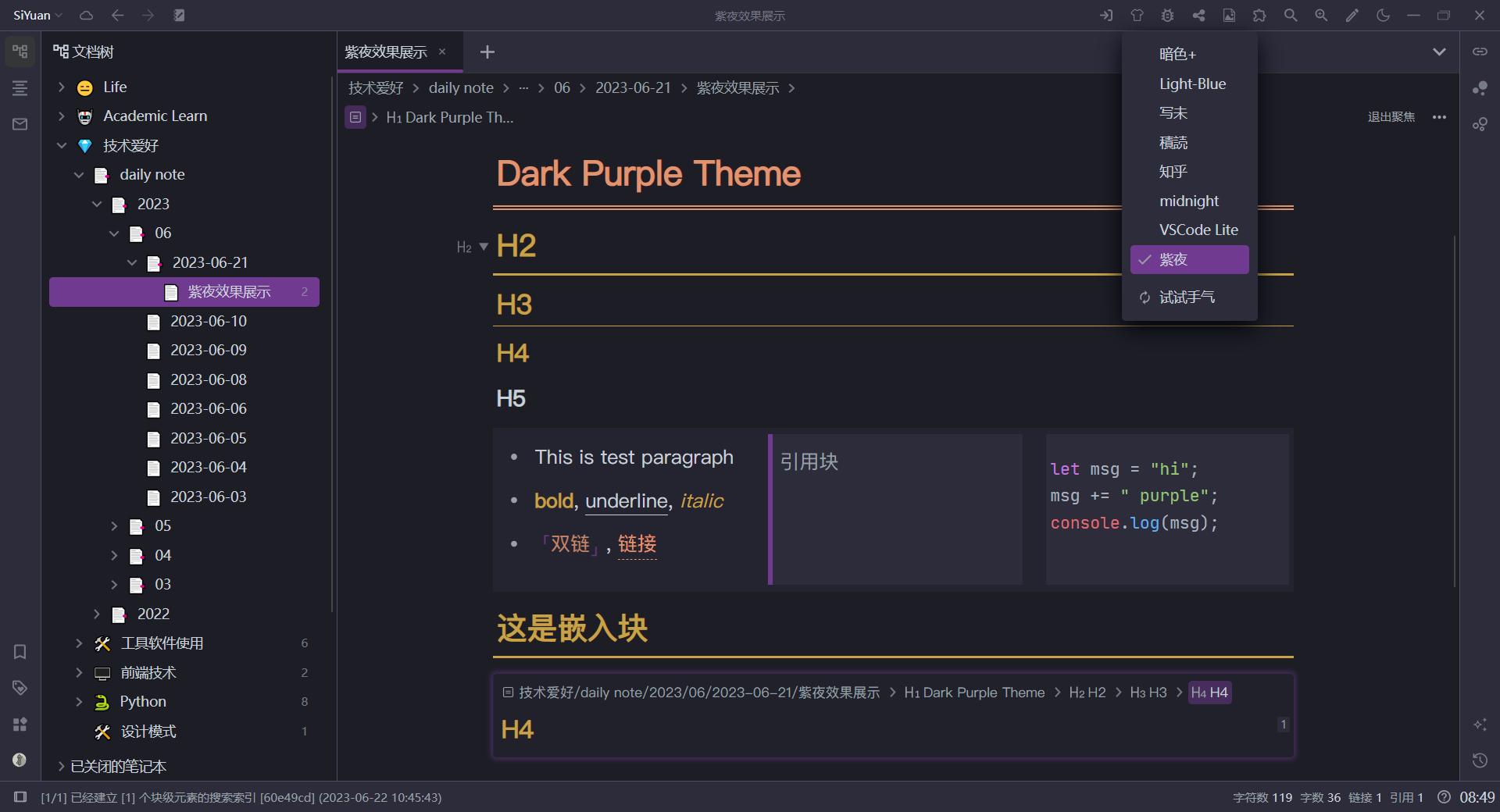
Task: Select the midnight theme option
Action: (x=1188, y=201)
